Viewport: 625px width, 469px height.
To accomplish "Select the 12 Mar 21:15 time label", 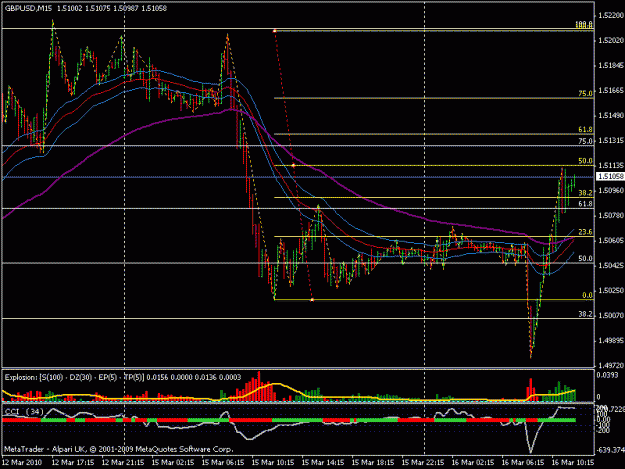I will [123, 463].
